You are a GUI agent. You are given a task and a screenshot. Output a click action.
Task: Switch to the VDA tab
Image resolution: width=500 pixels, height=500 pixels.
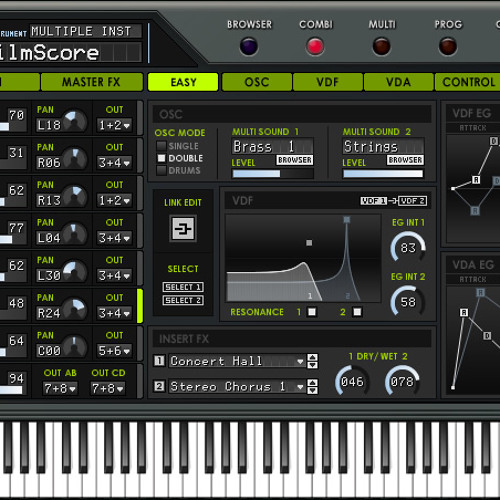click(x=399, y=82)
